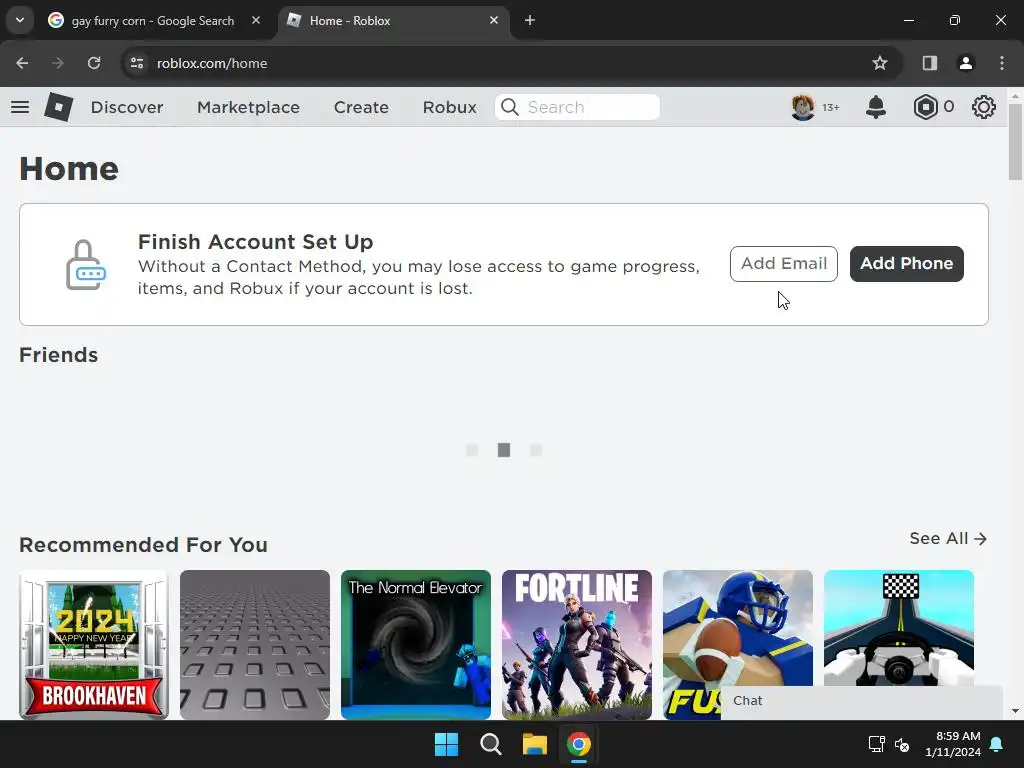Screen dimensions: 1024x768
Task: Open taskbar notification bell
Action: click(997, 744)
